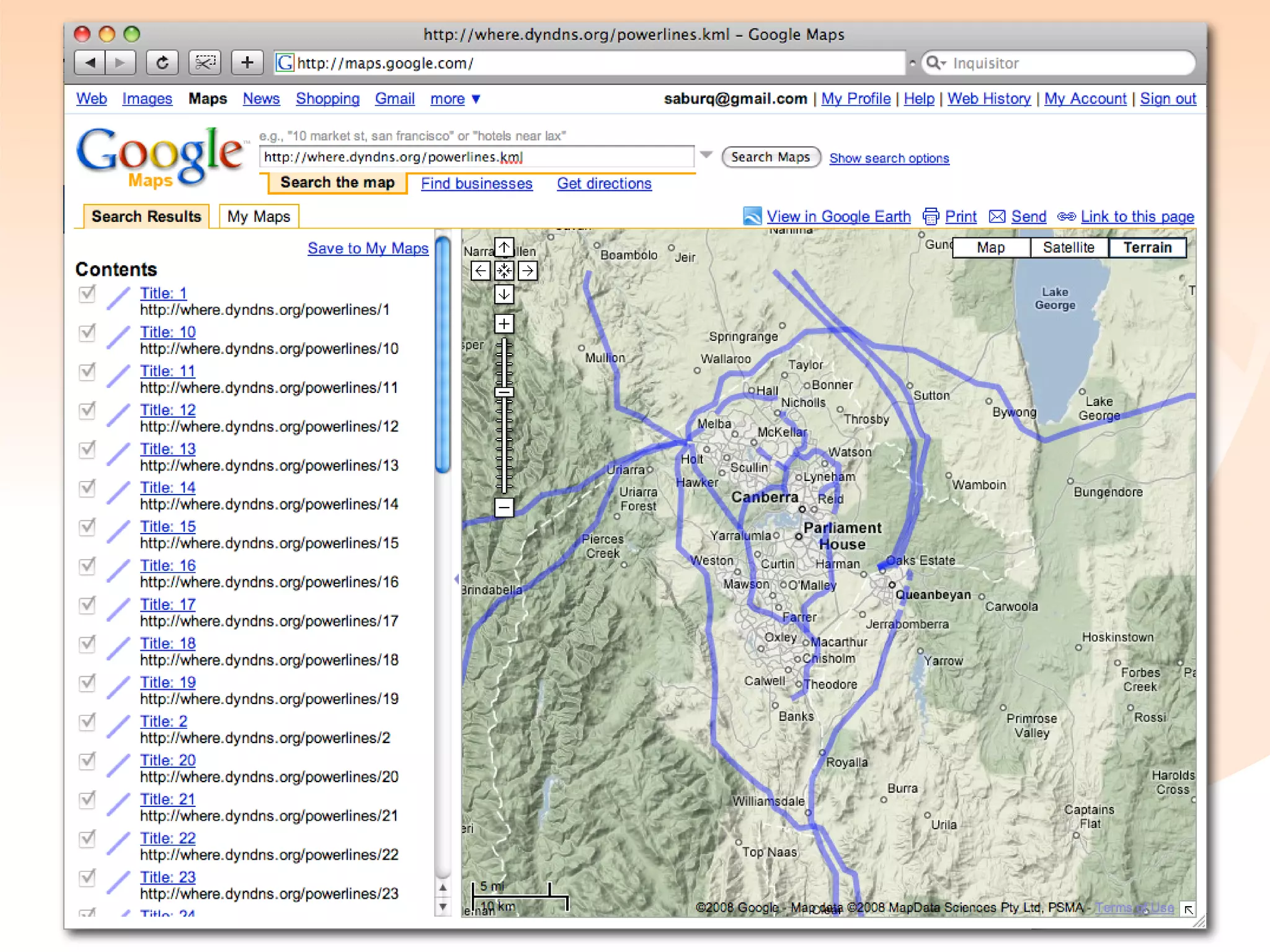Click the pan up arrow on map
Viewport: 1270px width, 952px height.
[504, 248]
